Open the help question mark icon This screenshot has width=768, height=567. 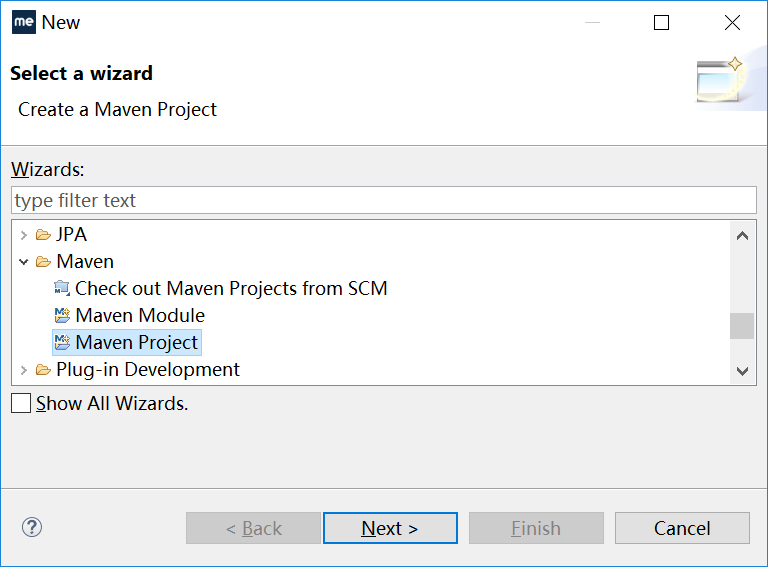[x=32, y=527]
